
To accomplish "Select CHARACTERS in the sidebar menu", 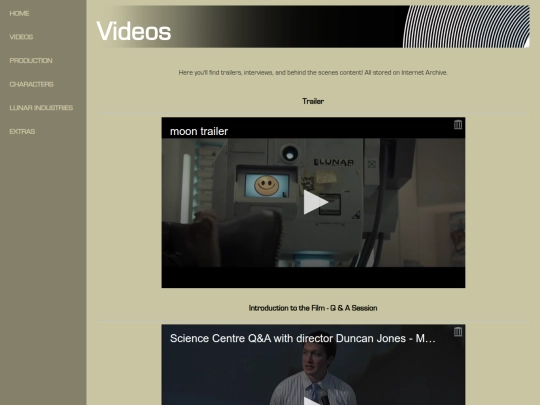I will [31, 84].
